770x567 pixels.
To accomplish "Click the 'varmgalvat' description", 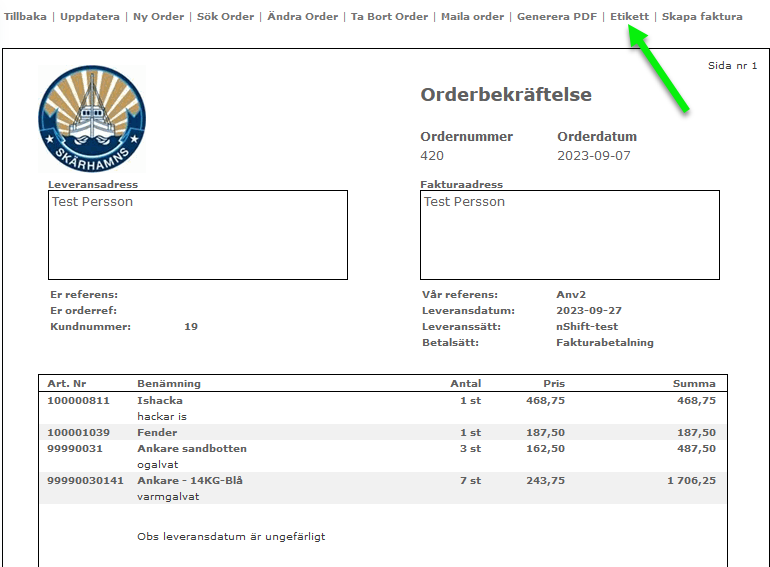I will click(168, 497).
